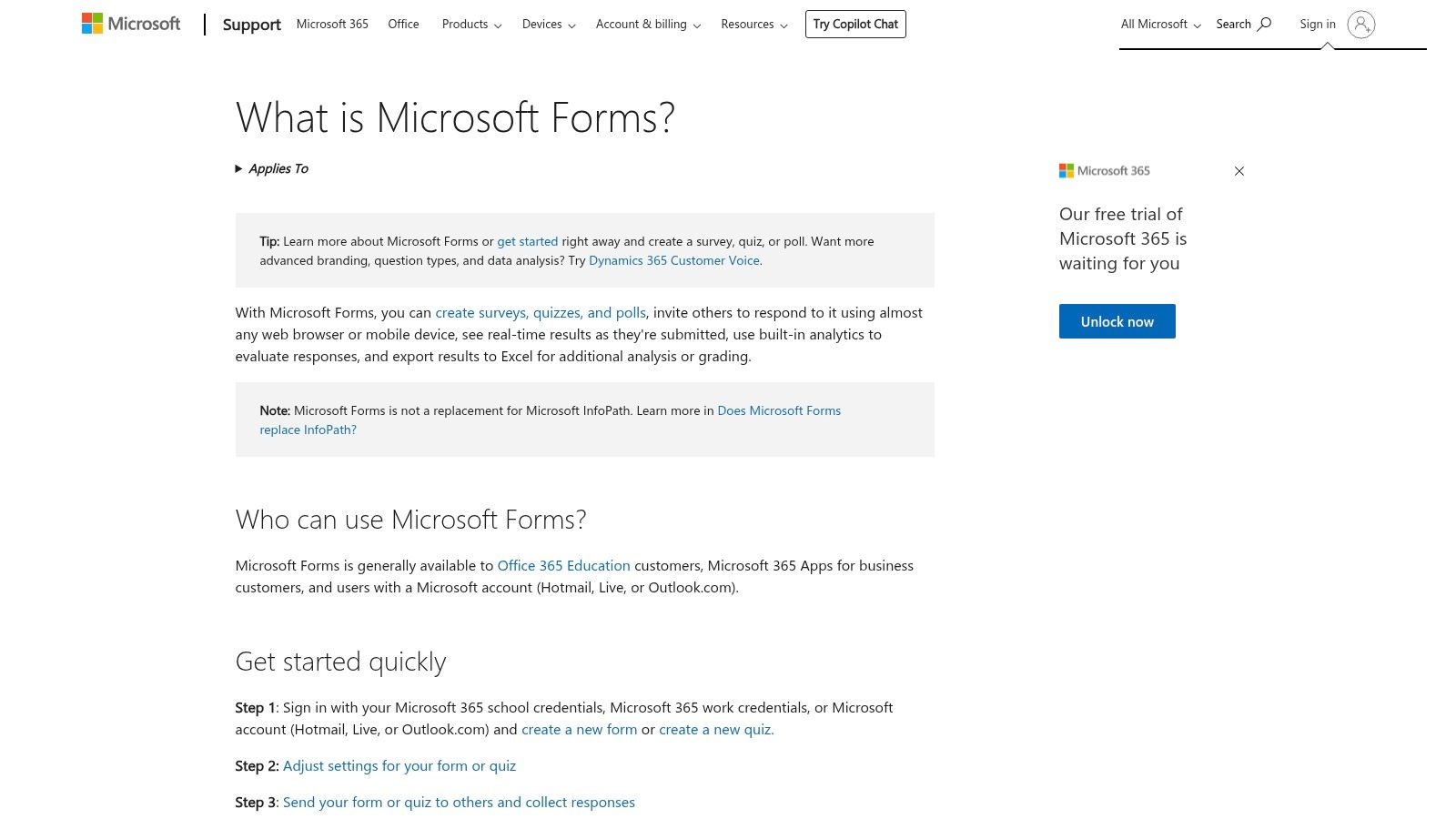1456x819 pixels.
Task: Select Microsoft 365 in the navigation bar
Action: (x=332, y=25)
